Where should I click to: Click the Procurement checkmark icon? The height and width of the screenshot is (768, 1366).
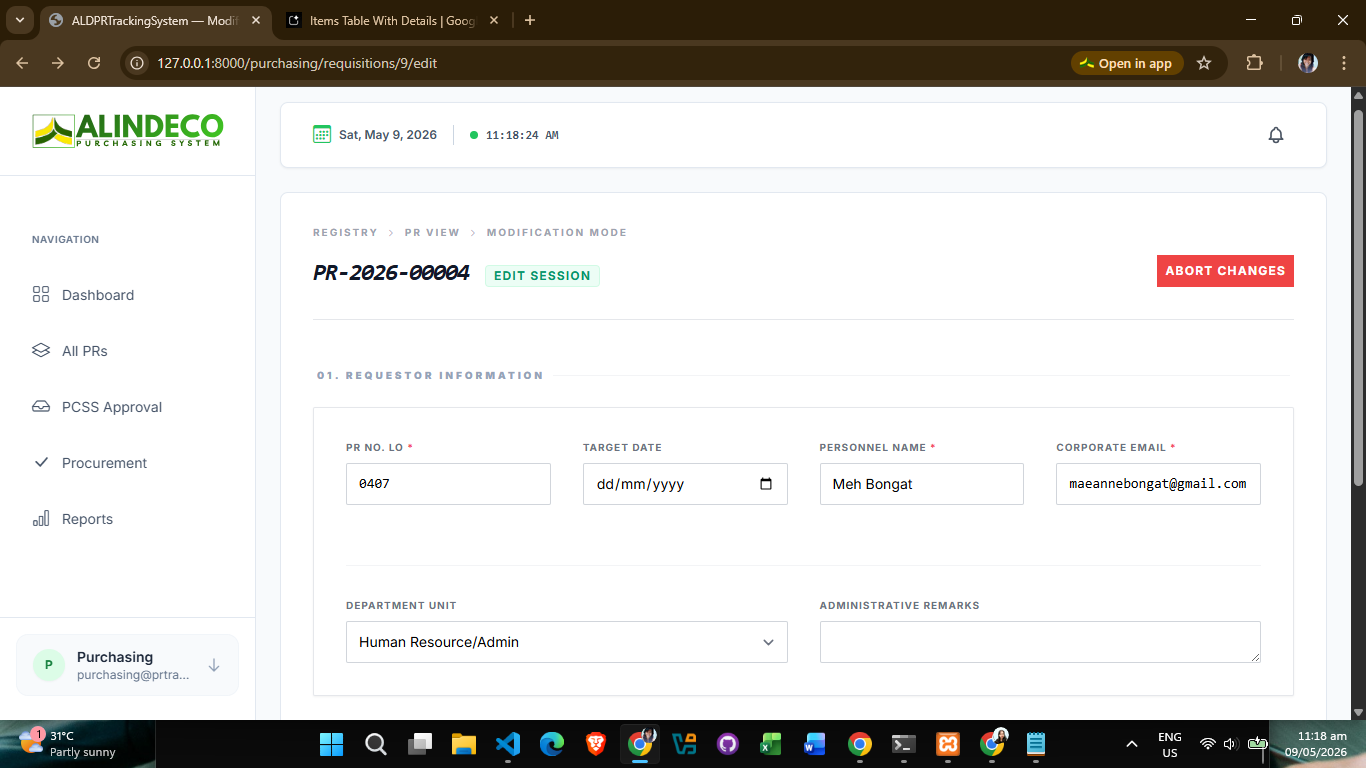[x=41, y=462]
